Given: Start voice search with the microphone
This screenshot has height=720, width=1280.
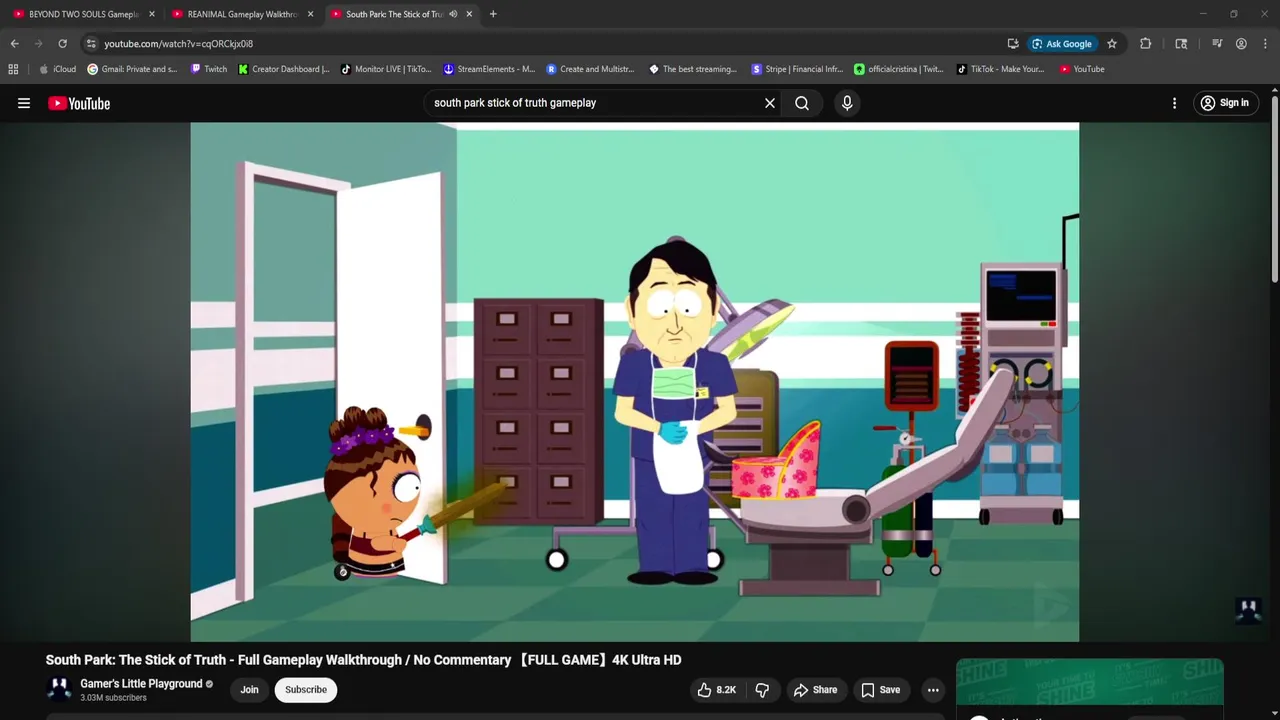Looking at the screenshot, I should [847, 103].
